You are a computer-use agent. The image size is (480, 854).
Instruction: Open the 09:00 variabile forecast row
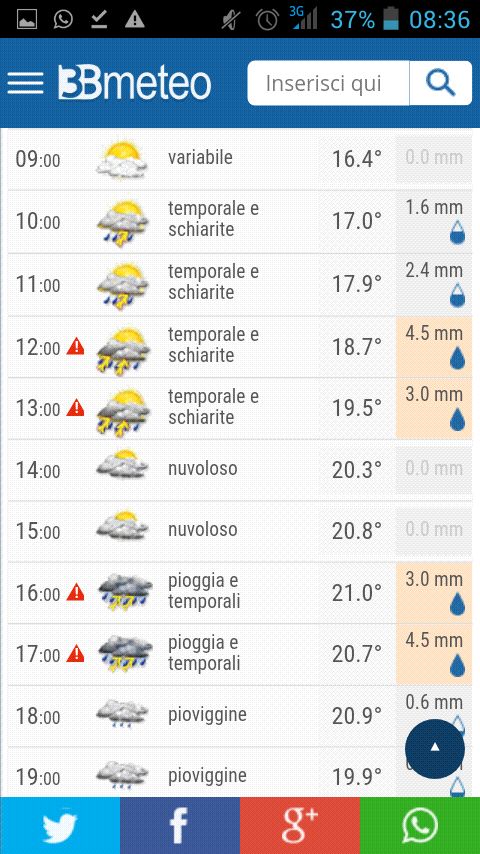240,158
